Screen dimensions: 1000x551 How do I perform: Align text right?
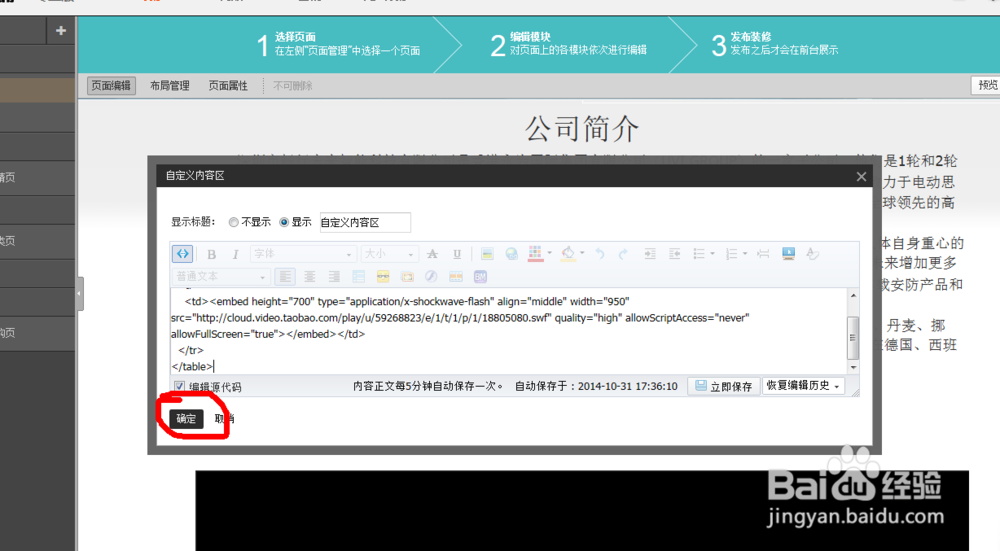click(x=334, y=277)
